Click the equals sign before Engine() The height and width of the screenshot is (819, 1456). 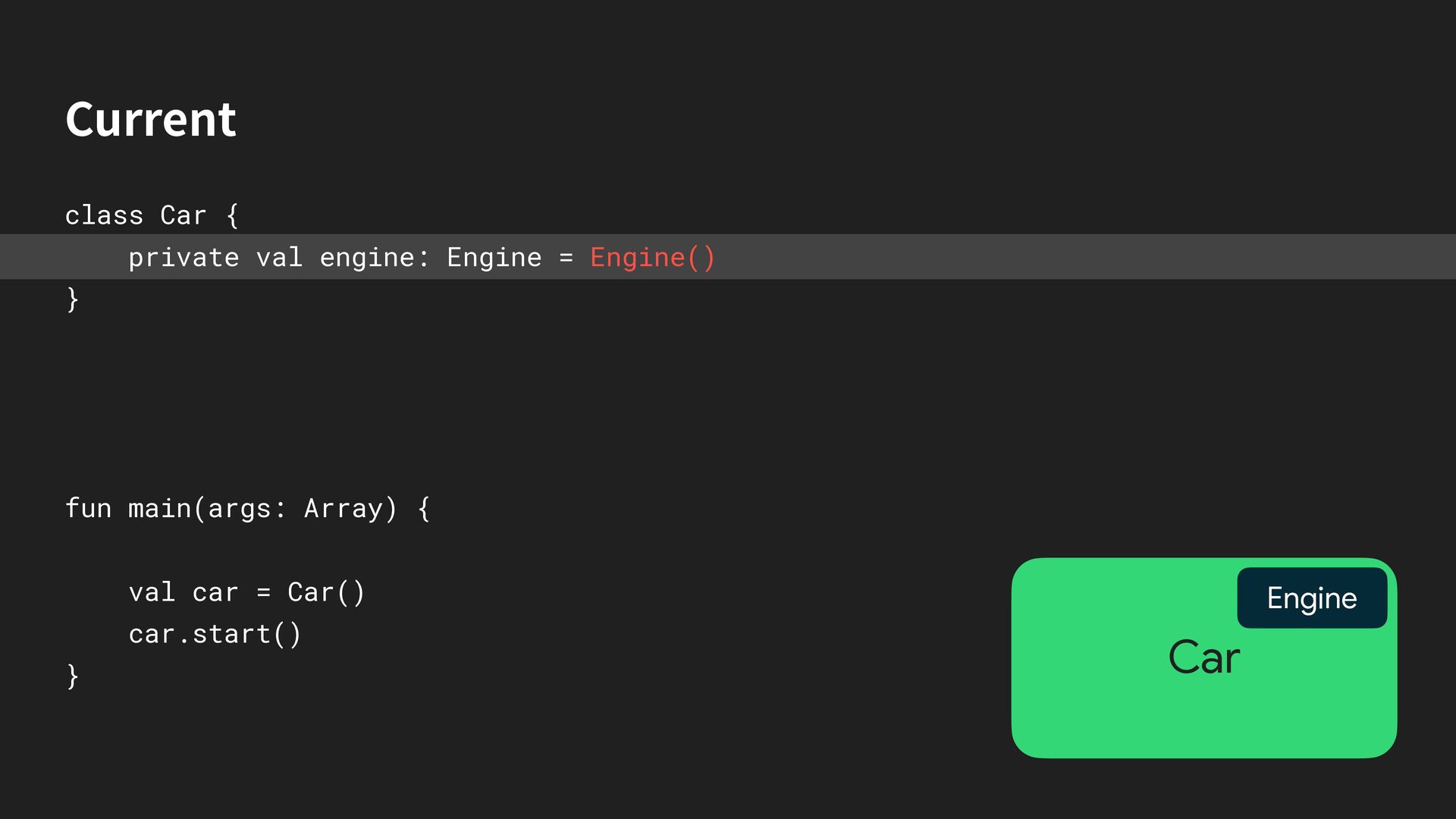[x=566, y=258]
